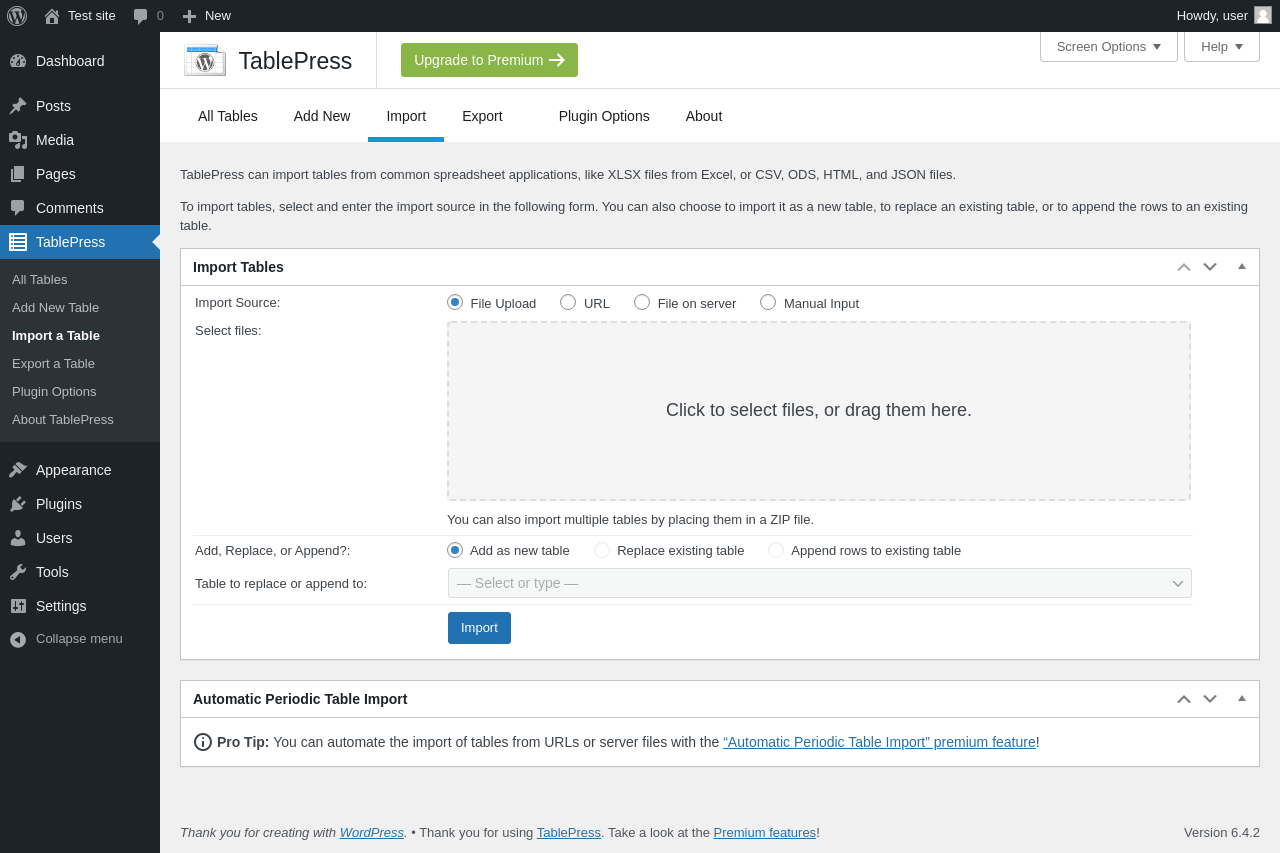Click the Collapse menu arrow icon
1280x853 pixels.
point(18,639)
